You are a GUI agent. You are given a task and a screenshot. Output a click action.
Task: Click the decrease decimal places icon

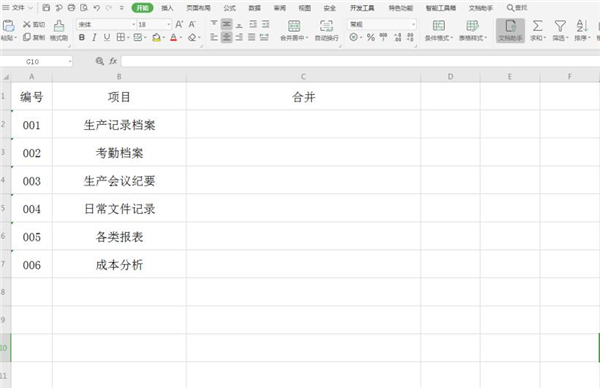point(410,37)
